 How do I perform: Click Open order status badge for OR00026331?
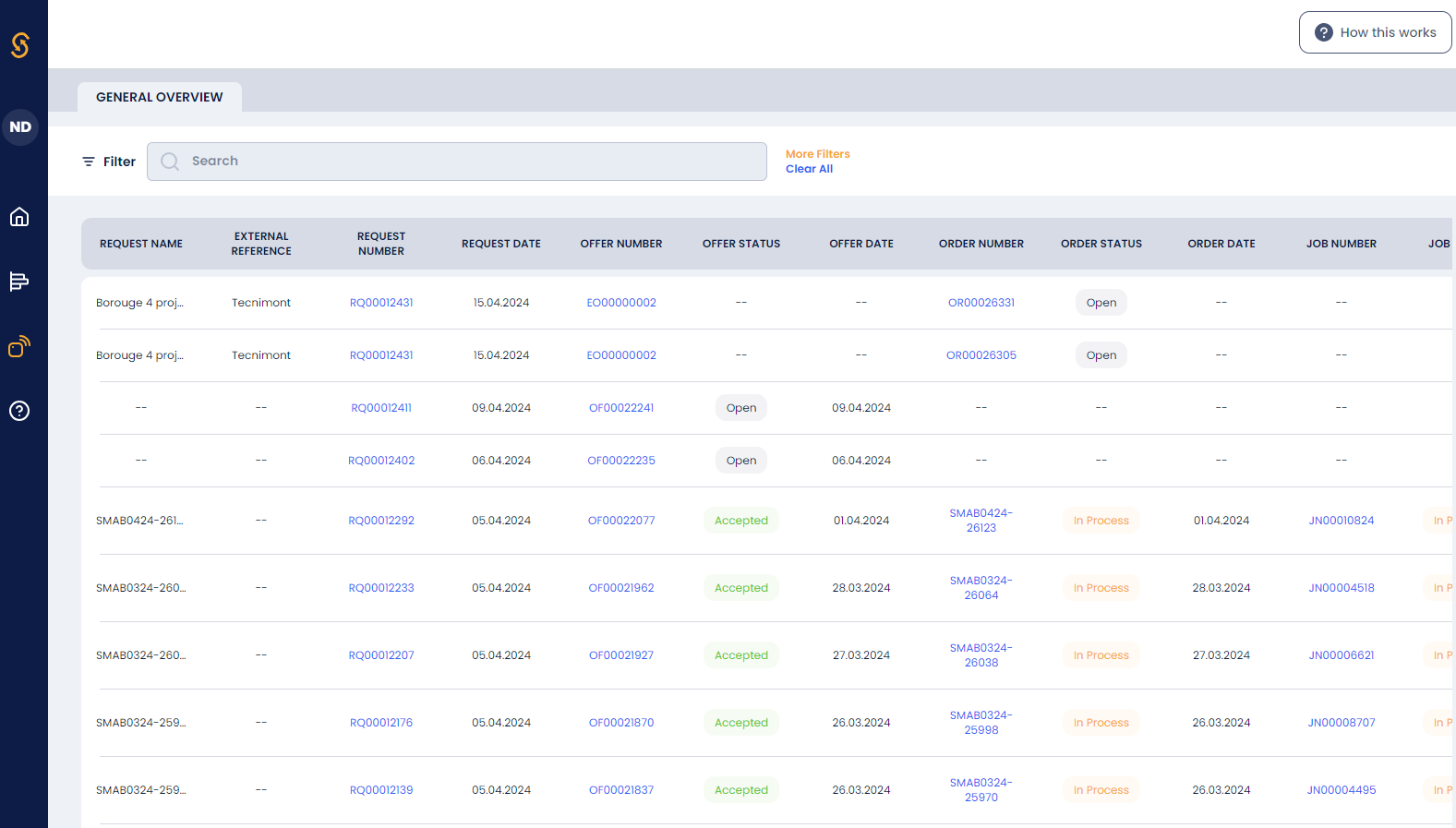[1101, 303]
